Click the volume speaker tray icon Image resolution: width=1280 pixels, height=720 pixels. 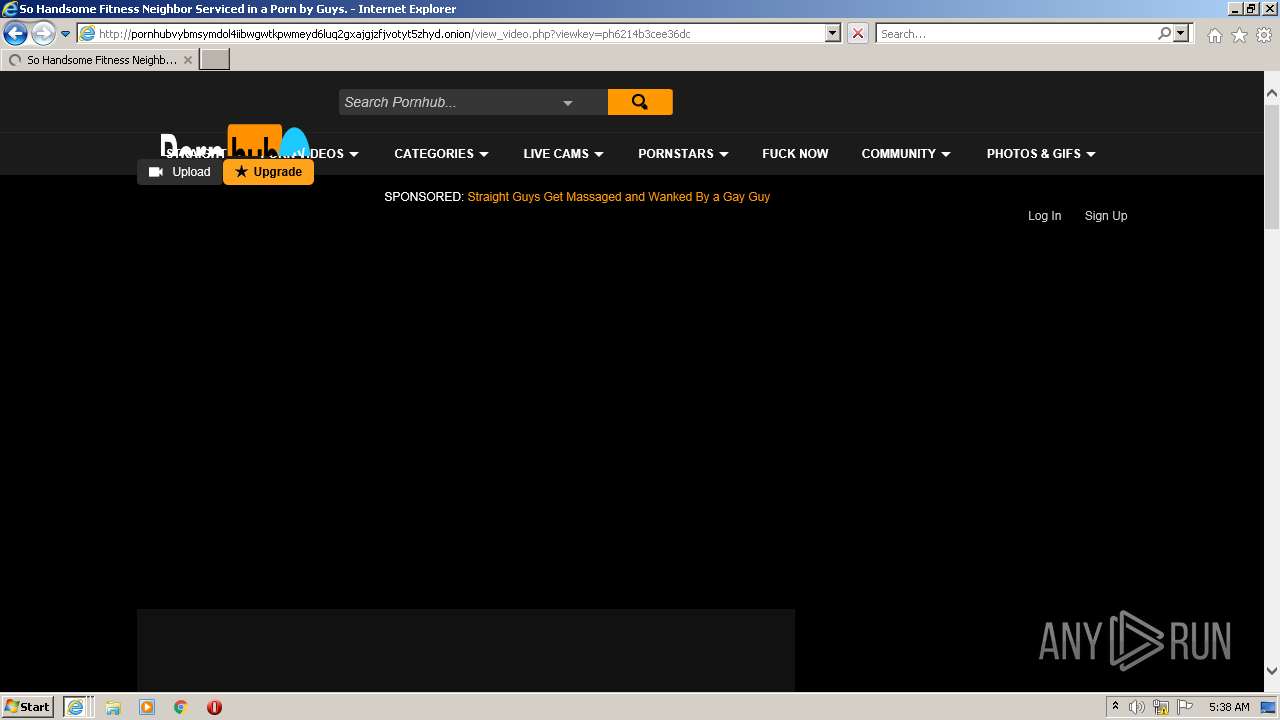pyautogui.click(x=1137, y=707)
